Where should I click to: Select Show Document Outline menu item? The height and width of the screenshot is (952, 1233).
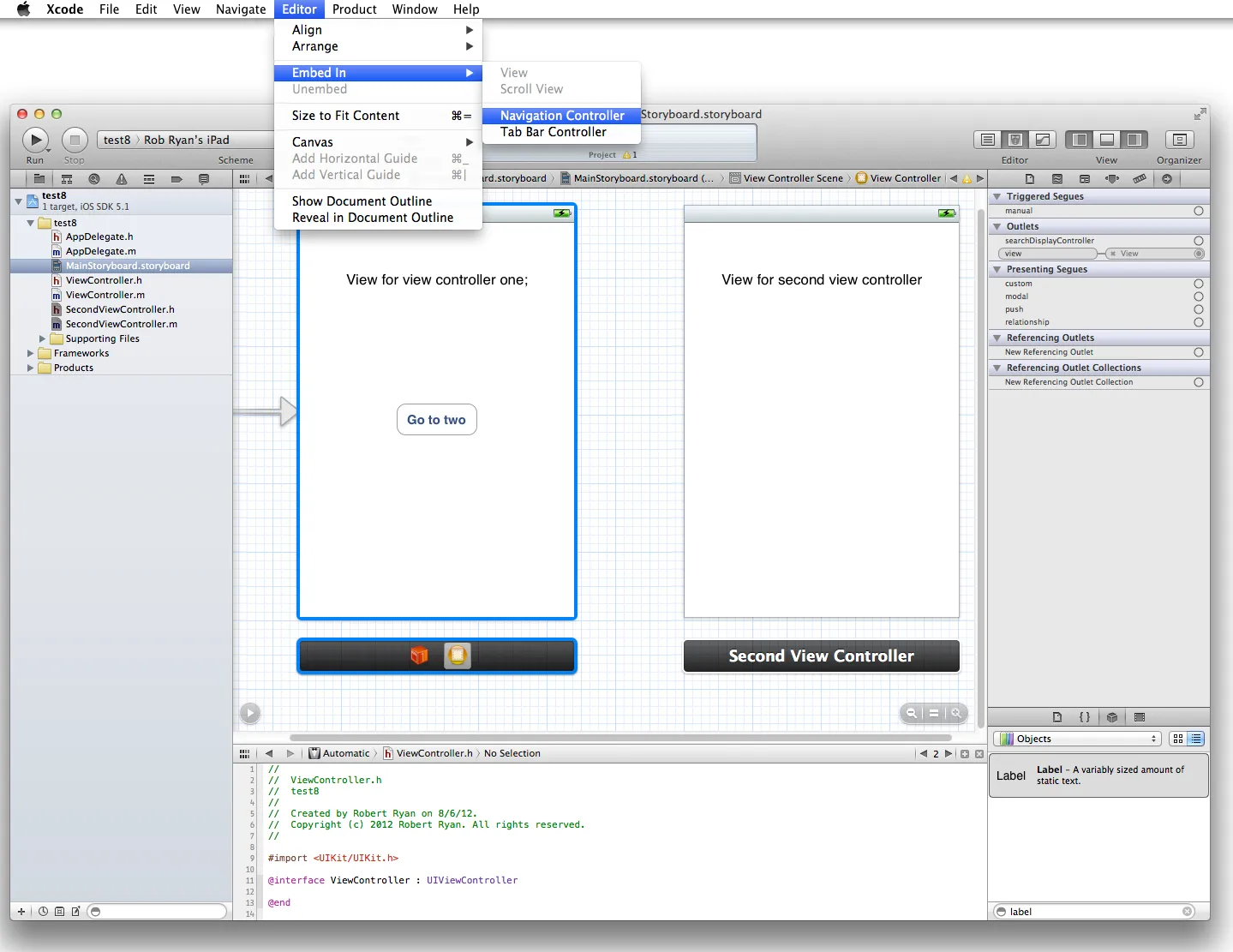(378, 201)
